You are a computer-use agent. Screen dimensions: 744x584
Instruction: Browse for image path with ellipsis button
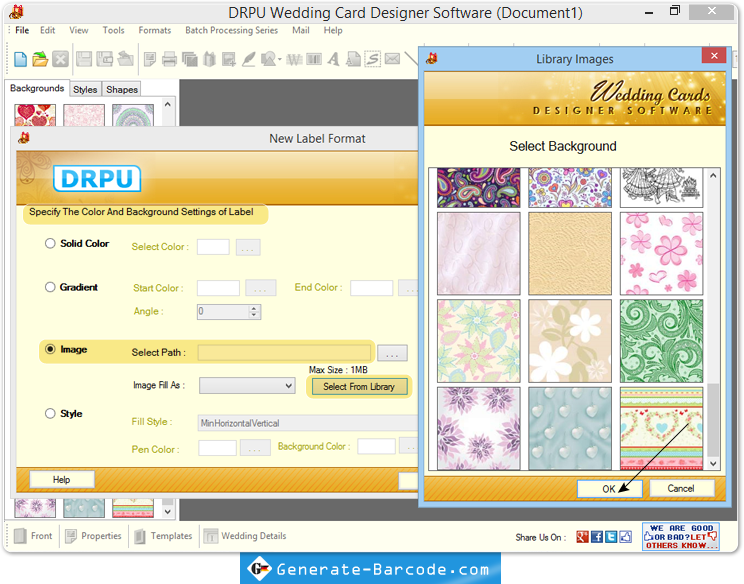coord(392,353)
